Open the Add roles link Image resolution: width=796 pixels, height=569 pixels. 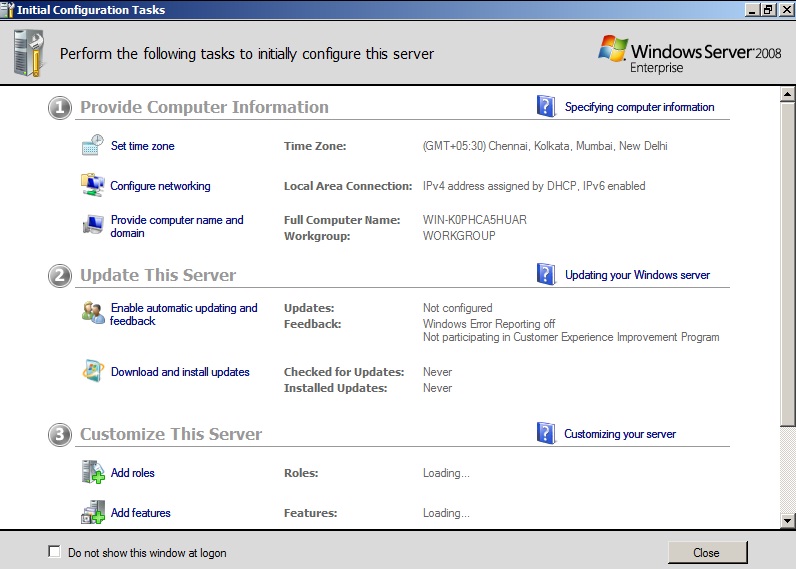tap(132, 473)
